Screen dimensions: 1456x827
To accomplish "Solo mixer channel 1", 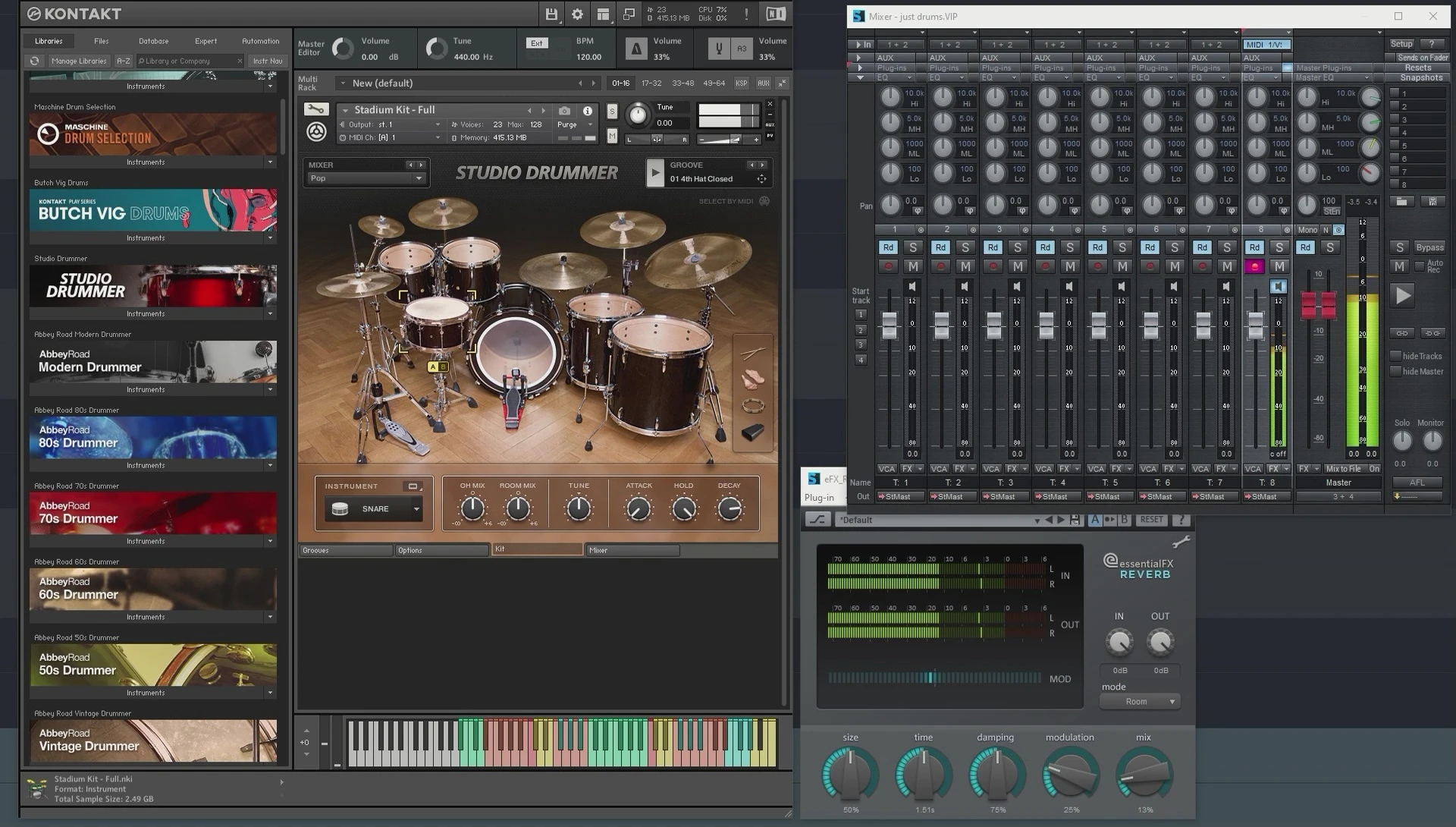I will click(913, 247).
